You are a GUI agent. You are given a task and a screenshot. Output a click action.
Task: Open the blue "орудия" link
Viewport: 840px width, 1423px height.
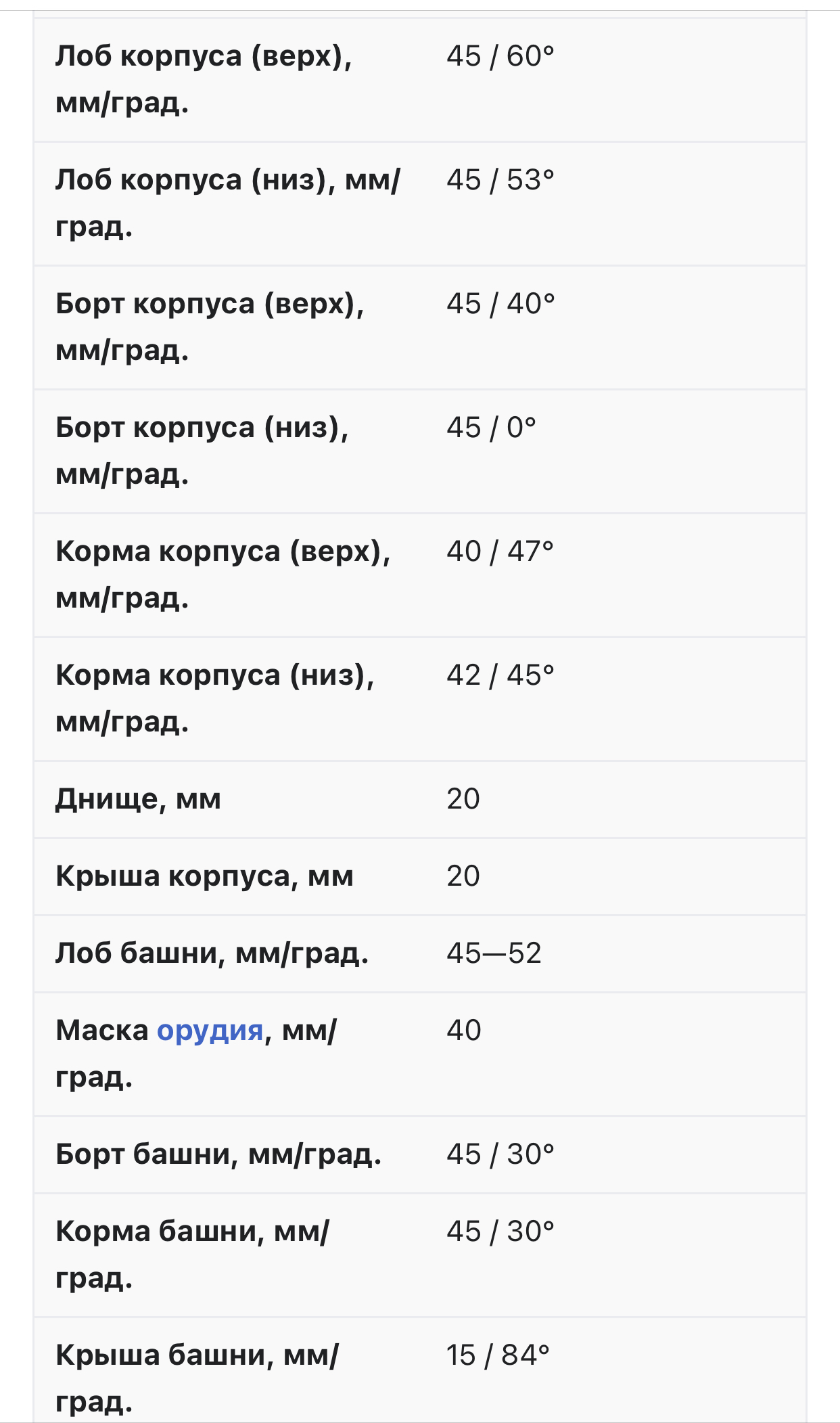click(x=210, y=1031)
